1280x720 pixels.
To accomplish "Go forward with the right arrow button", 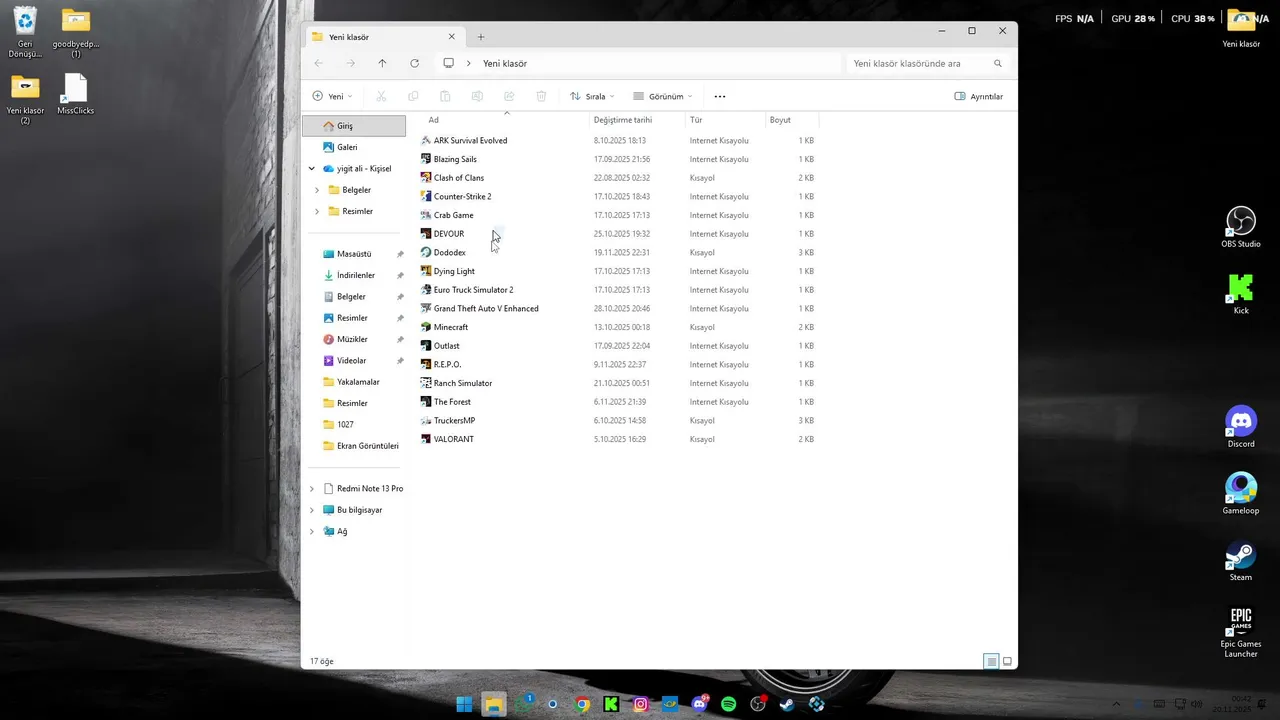I will (x=350, y=63).
